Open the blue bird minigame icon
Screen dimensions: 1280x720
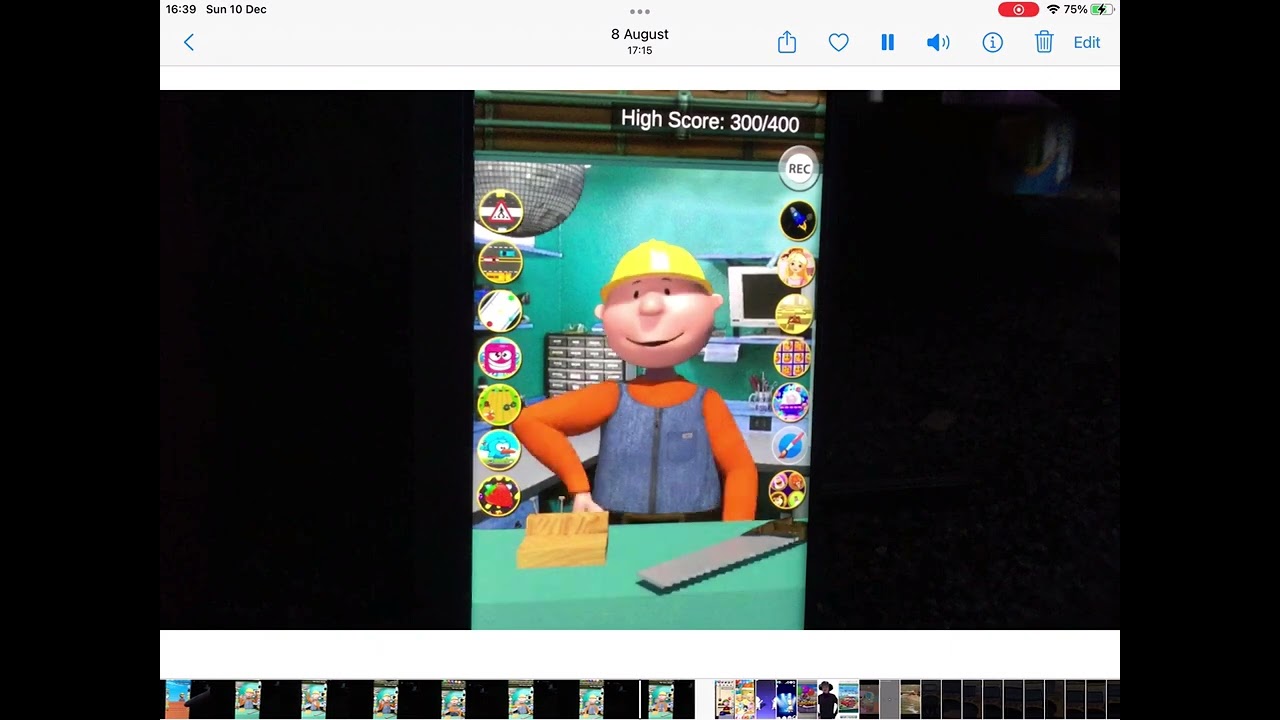coord(498,450)
